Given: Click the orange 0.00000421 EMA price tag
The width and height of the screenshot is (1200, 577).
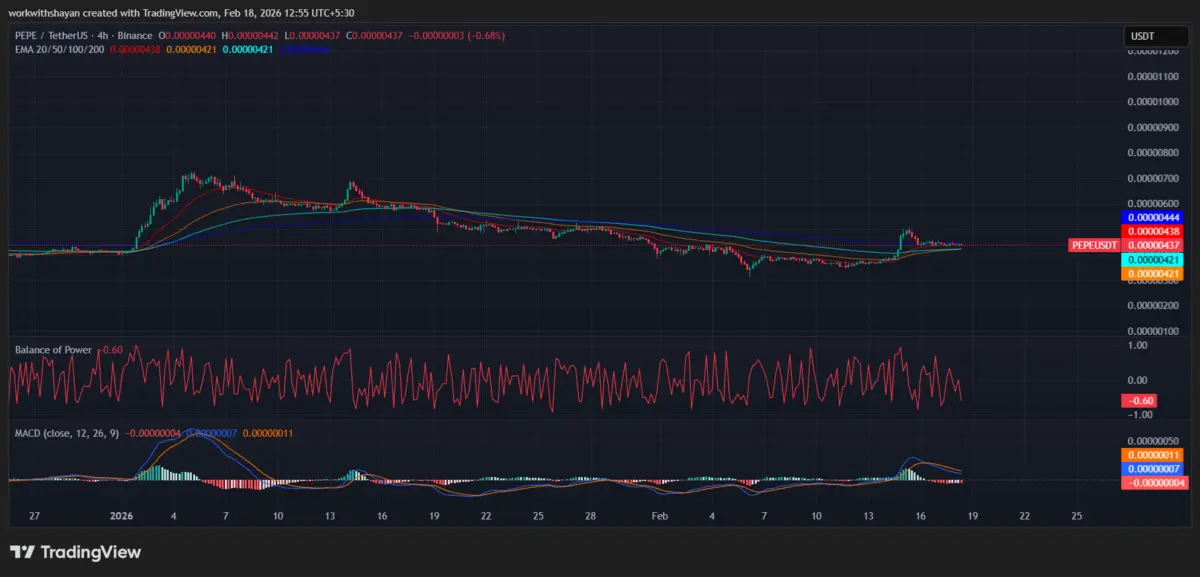Looking at the screenshot, I should coord(1154,273).
